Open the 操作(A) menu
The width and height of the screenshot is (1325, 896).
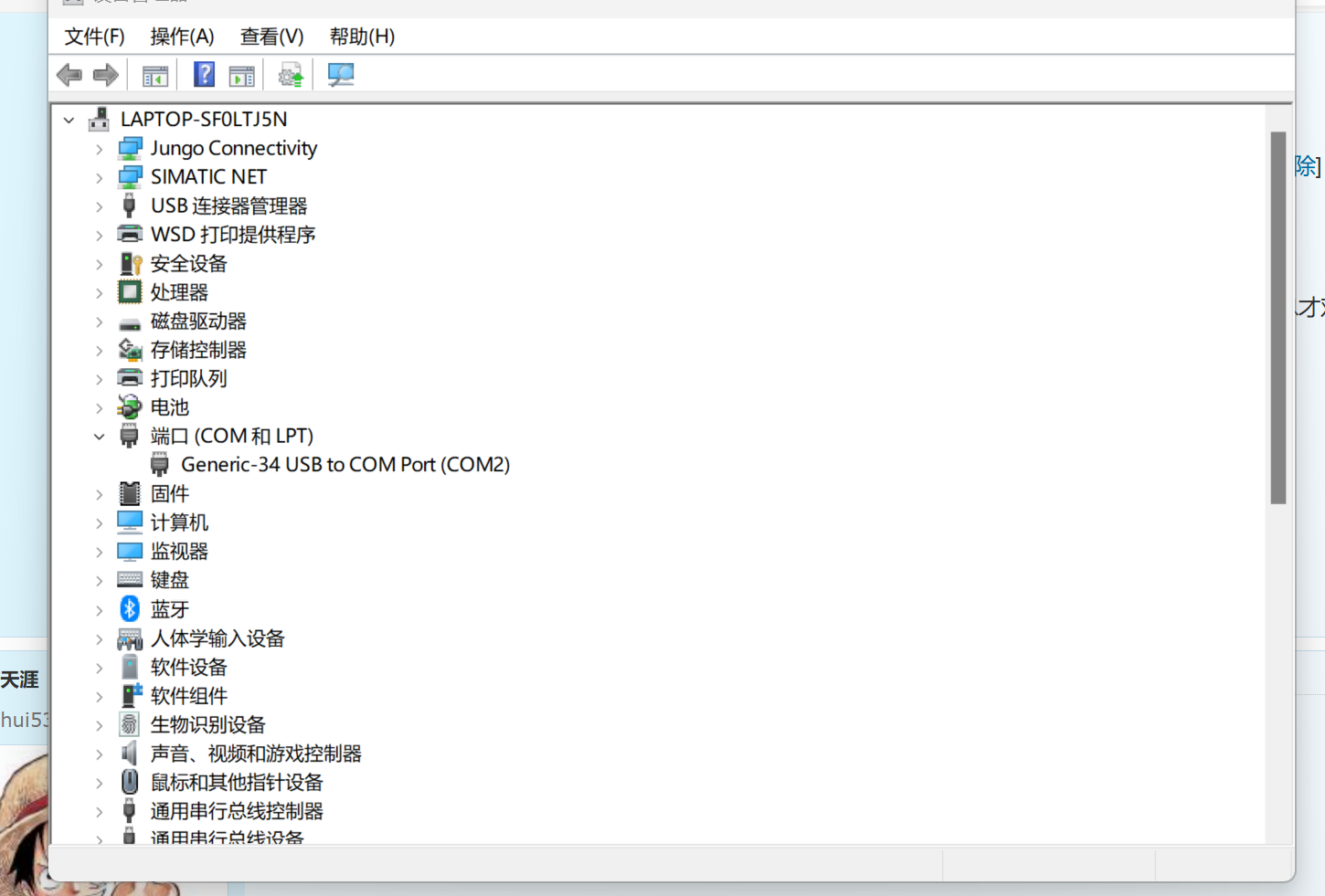pos(182,37)
